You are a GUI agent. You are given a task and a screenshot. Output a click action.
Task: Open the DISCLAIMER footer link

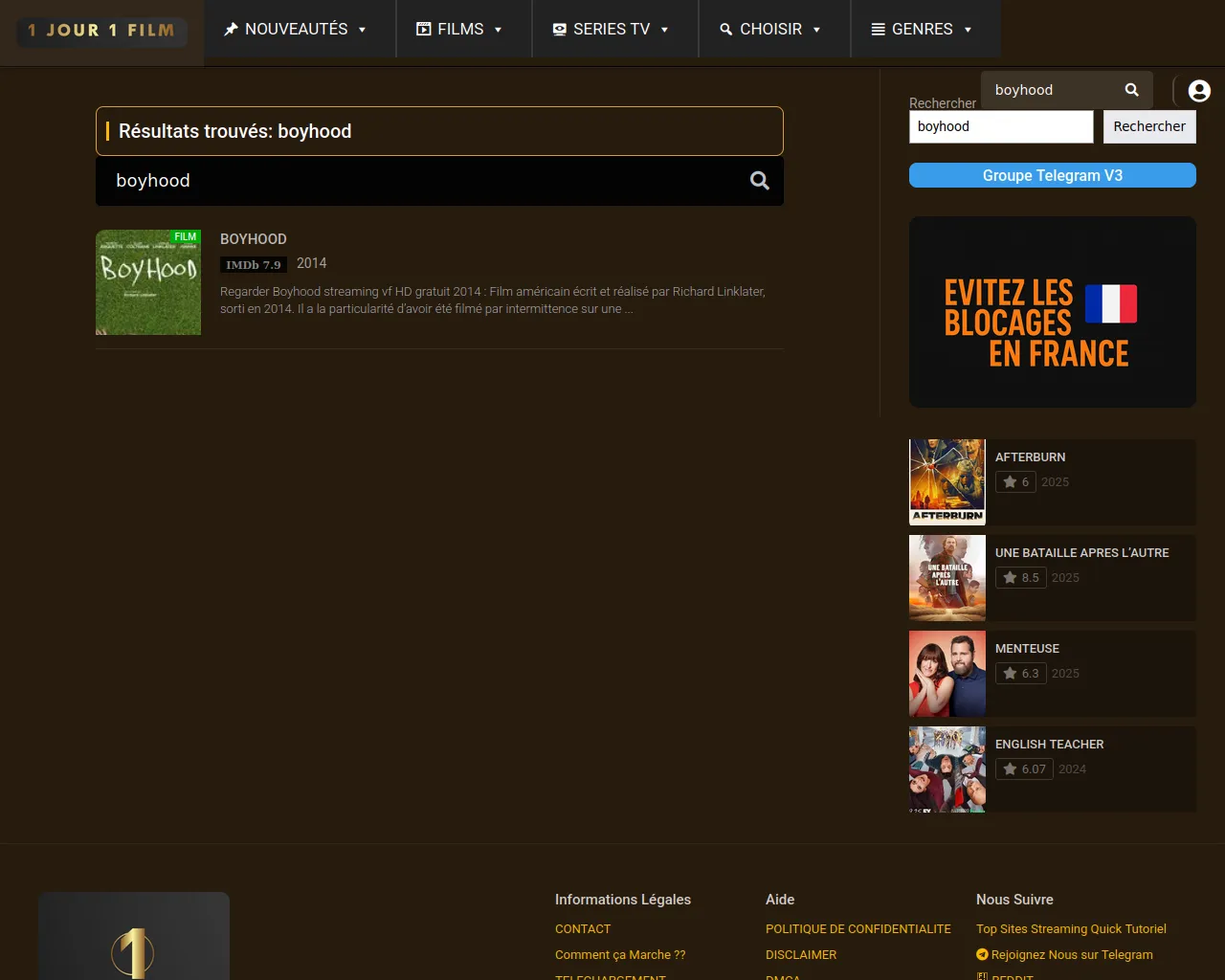click(801, 955)
